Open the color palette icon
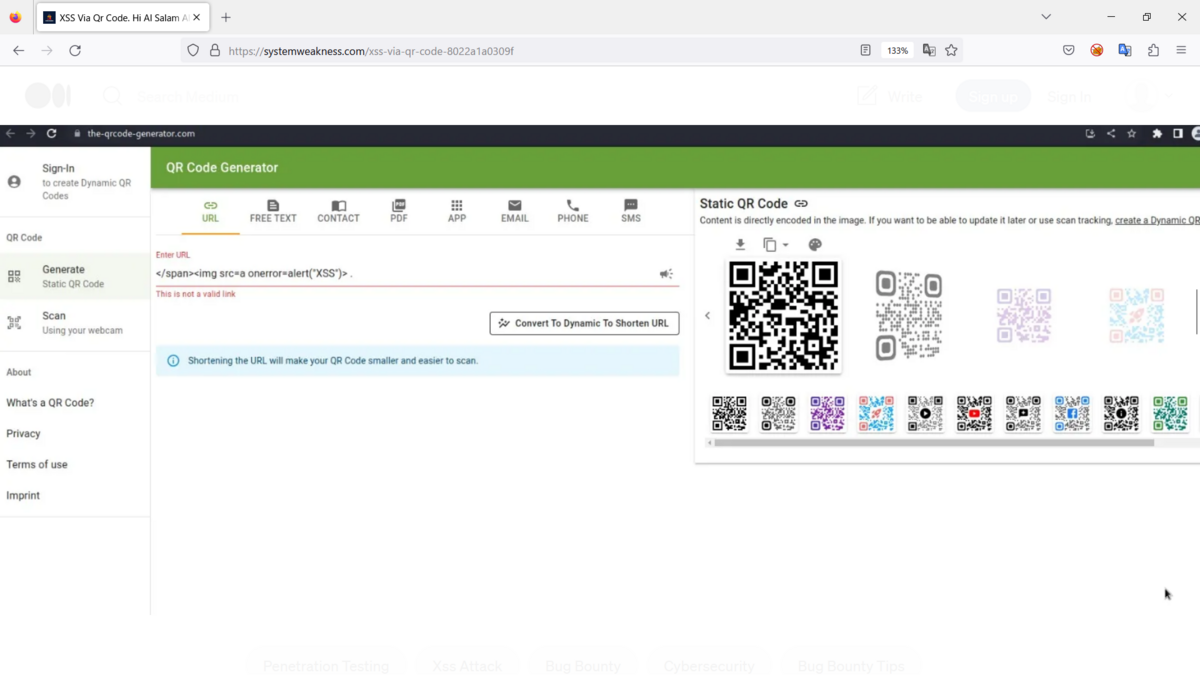The height and width of the screenshot is (675, 1200). click(815, 245)
